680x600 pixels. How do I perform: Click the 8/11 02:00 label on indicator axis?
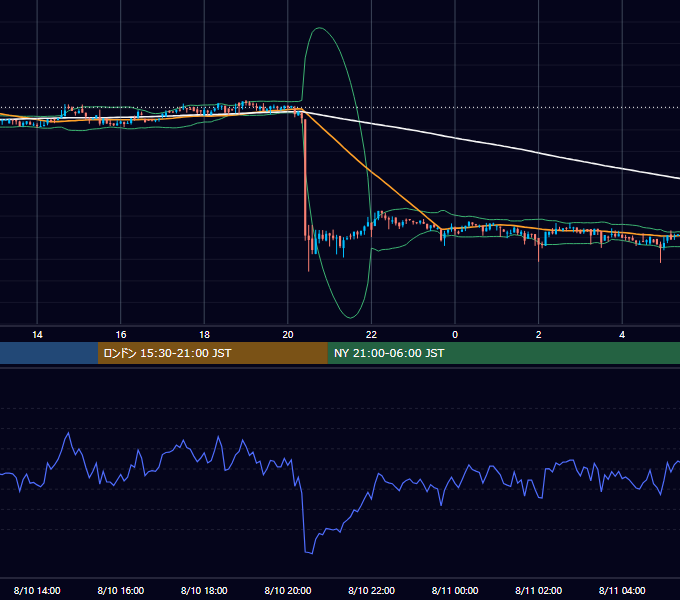coord(538,590)
